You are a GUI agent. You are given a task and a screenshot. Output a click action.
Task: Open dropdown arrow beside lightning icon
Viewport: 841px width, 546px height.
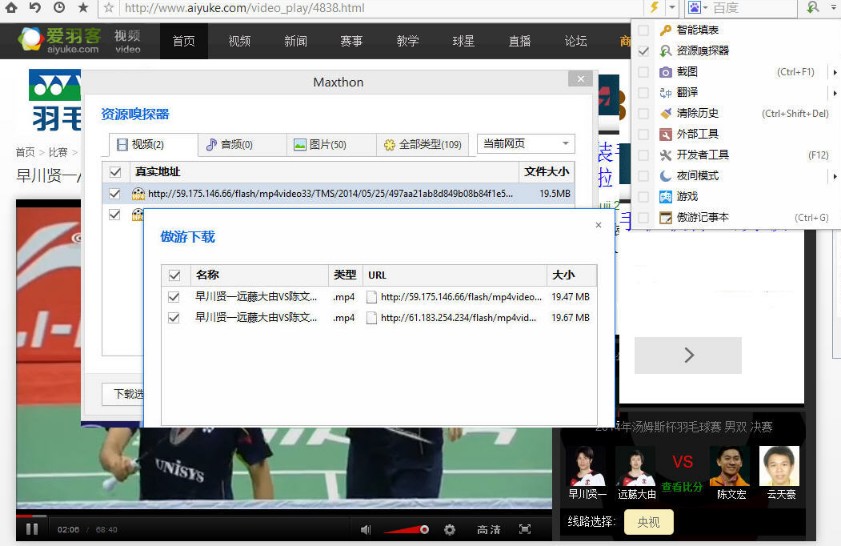tap(672, 8)
